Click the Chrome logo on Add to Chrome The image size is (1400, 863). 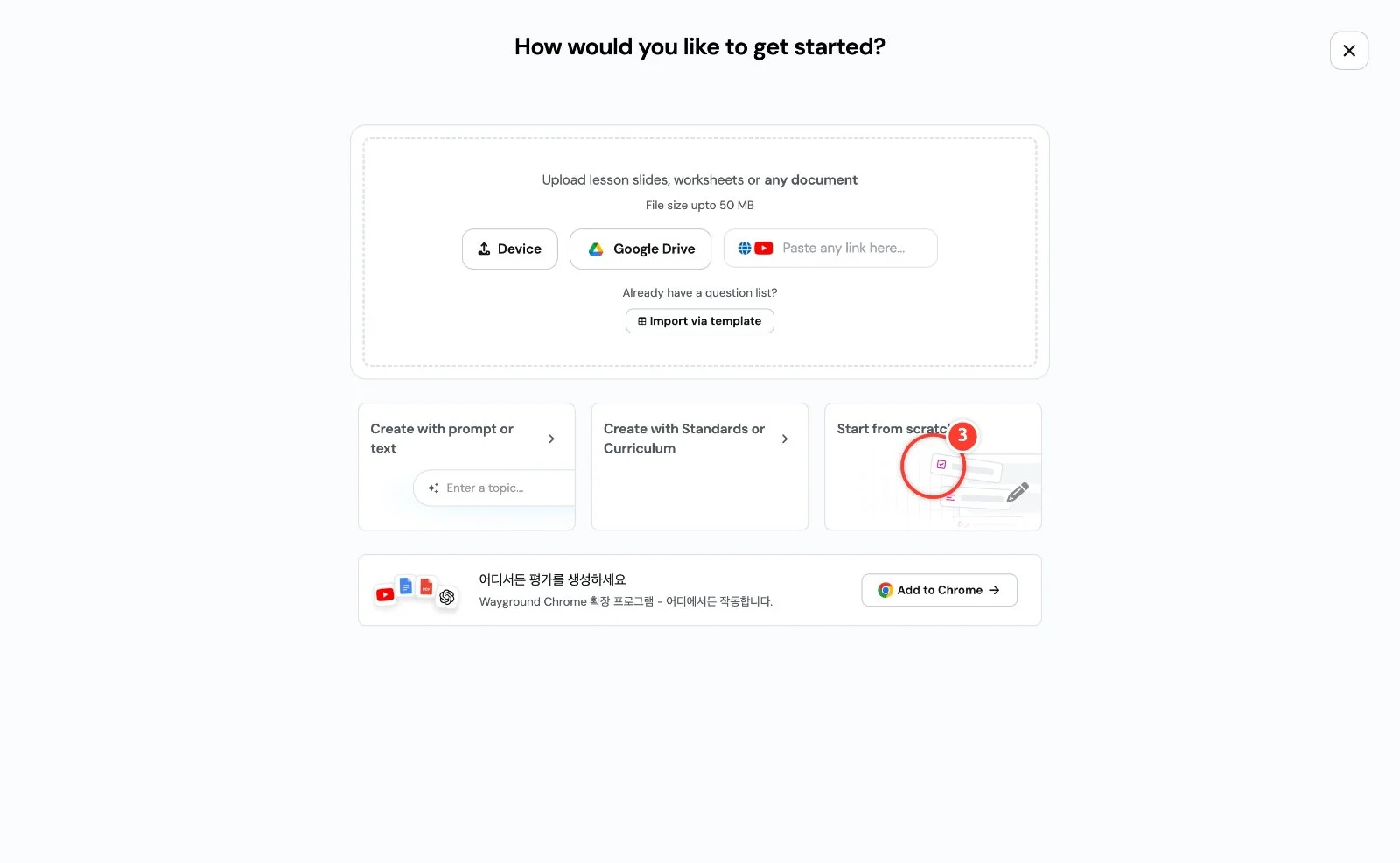coord(885,590)
